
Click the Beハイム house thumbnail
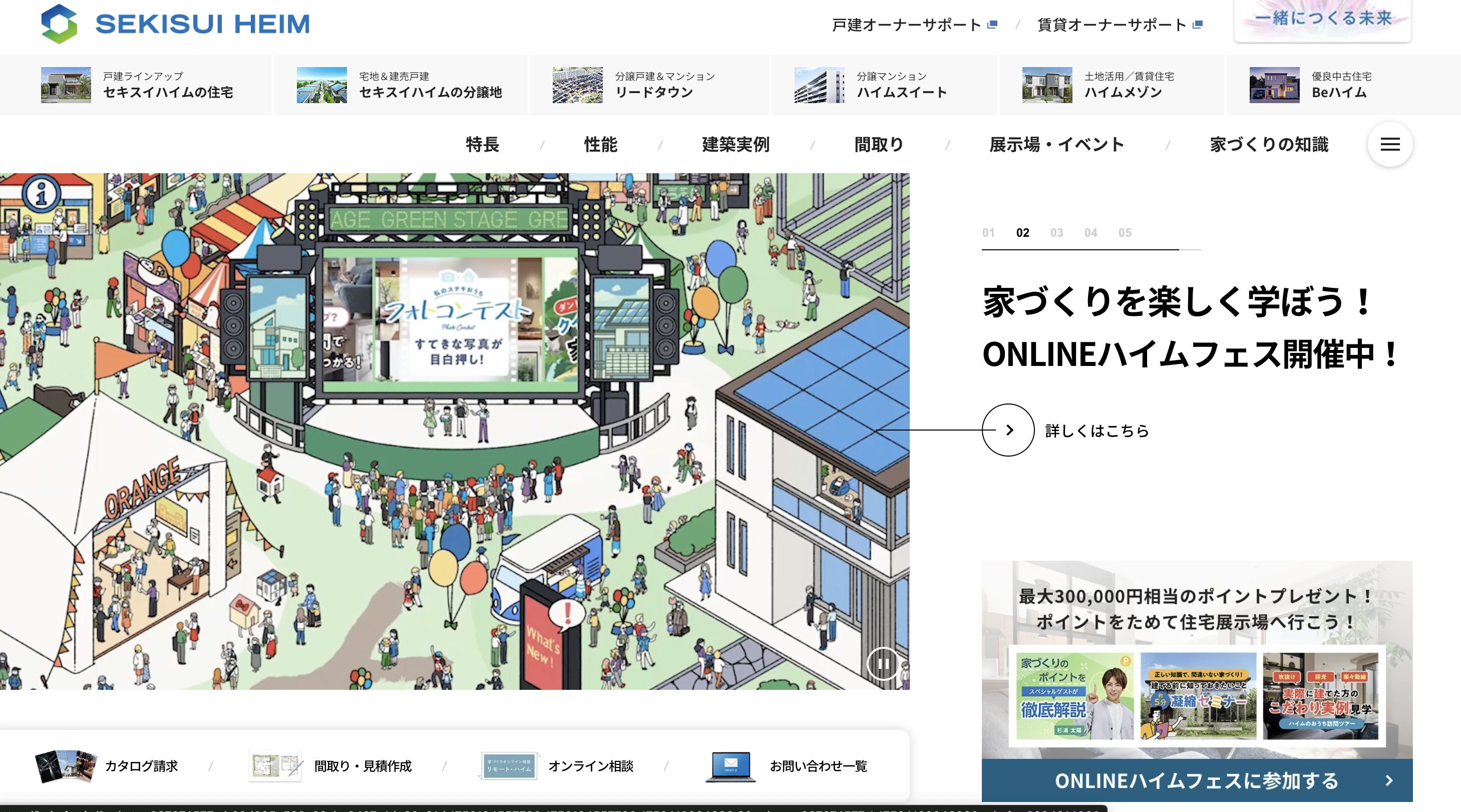click(x=1274, y=85)
